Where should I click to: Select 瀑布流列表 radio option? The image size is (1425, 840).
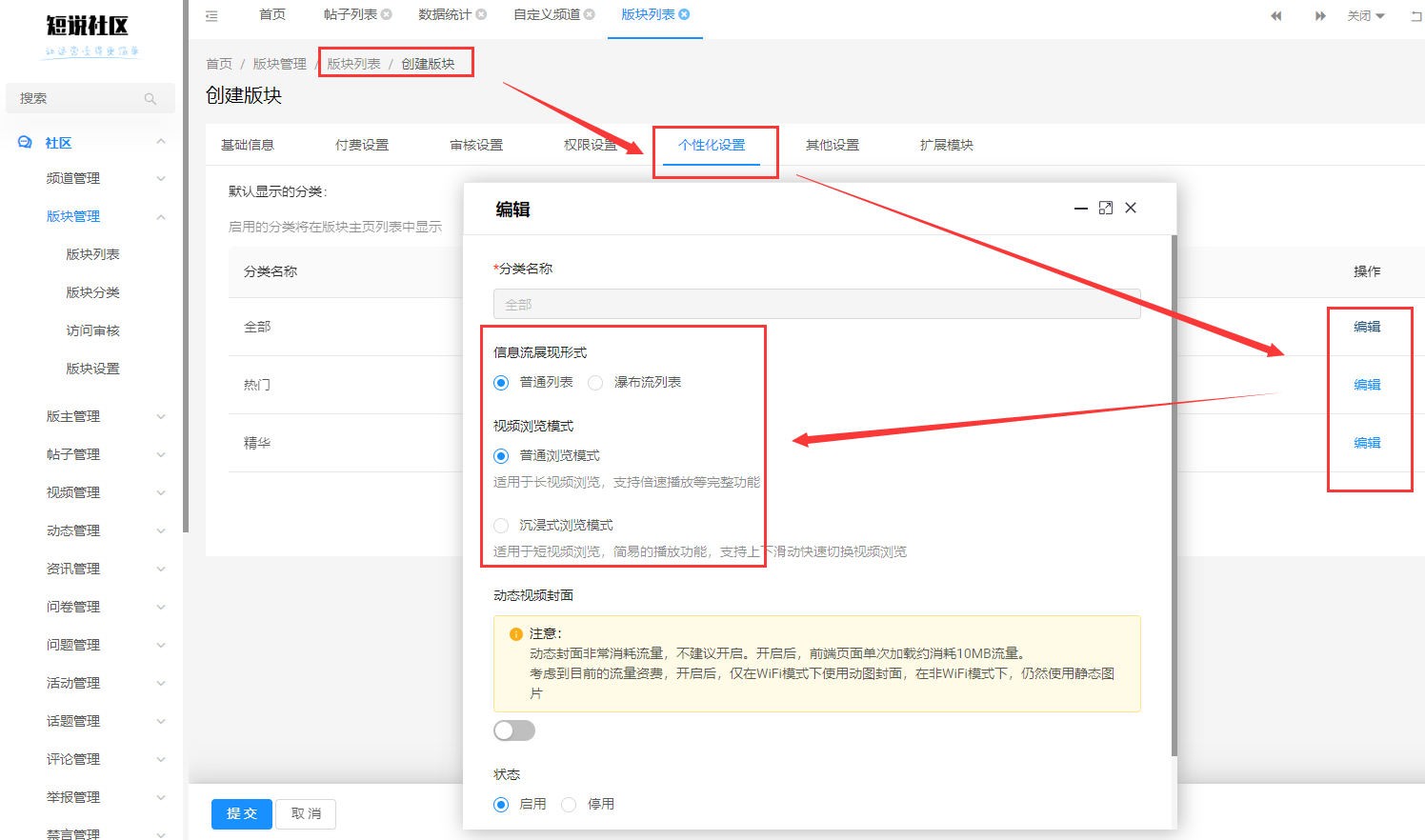(x=595, y=383)
